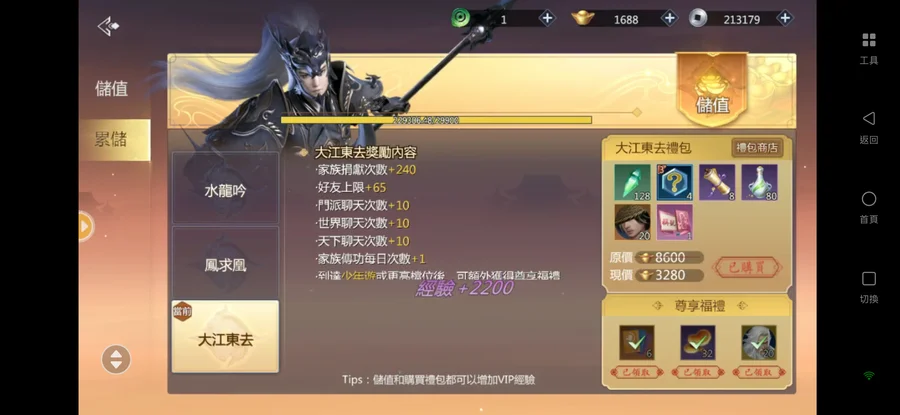Open the large 儲值 recharge badge
The height and width of the screenshot is (415, 900).
(x=712, y=88)
